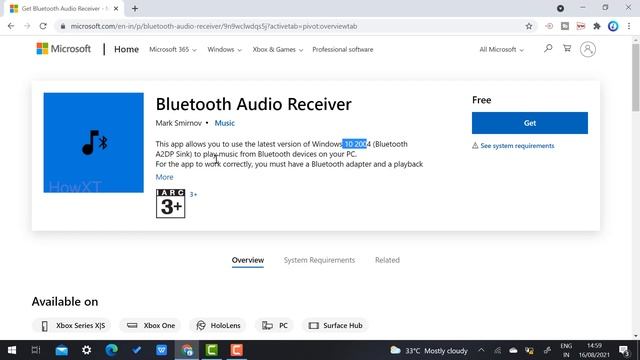640x360 pixels.
Task: Click the IARC 3+ rating badge
Action: pyautogui.click(x=171, y=203)
